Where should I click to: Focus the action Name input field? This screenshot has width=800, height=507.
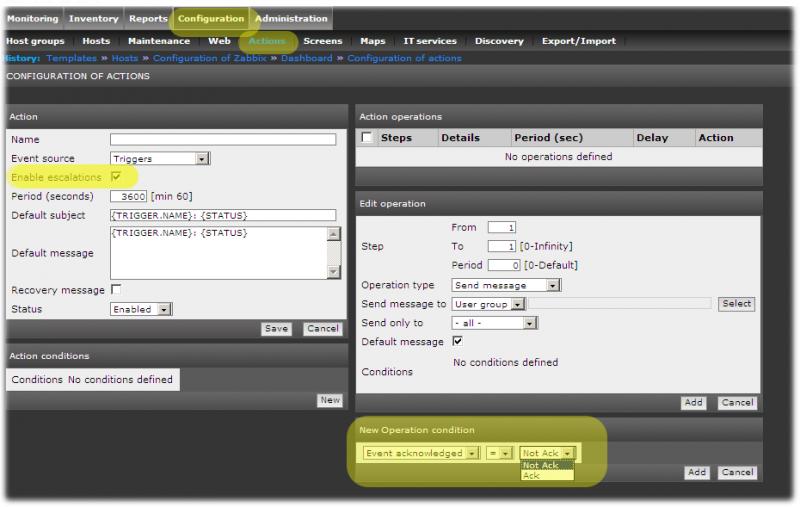[x=223, y=139]
